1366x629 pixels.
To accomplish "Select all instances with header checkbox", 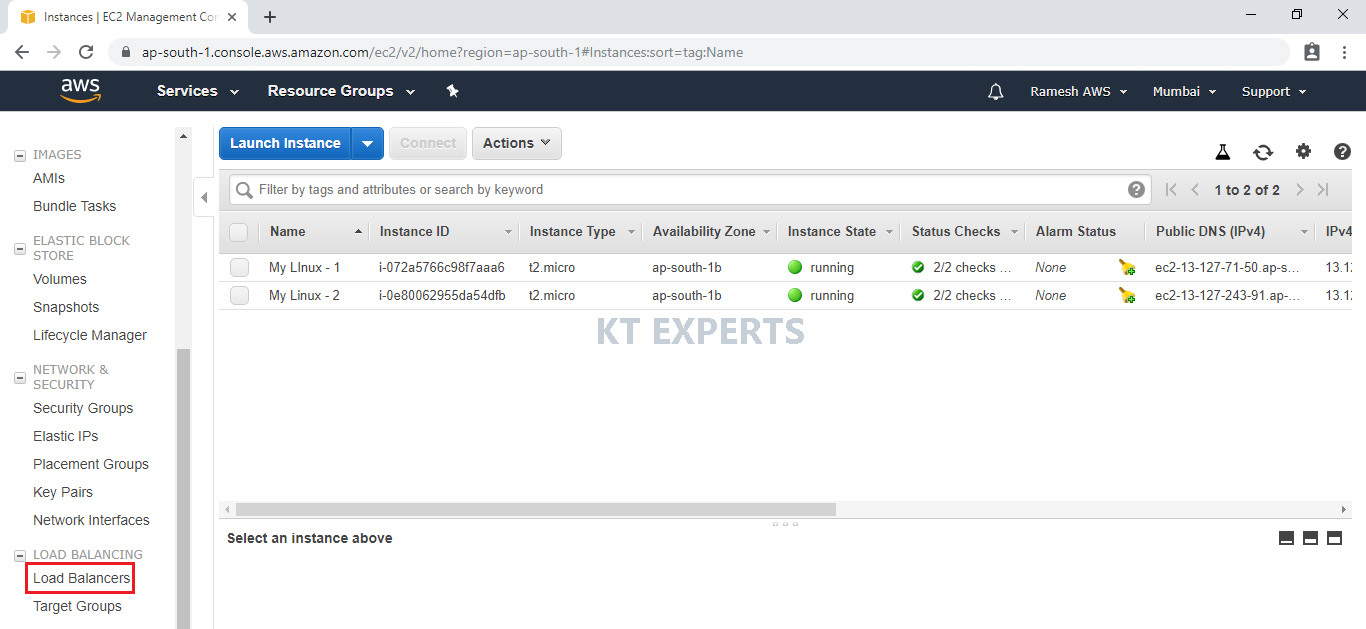I will pos(238,232).
